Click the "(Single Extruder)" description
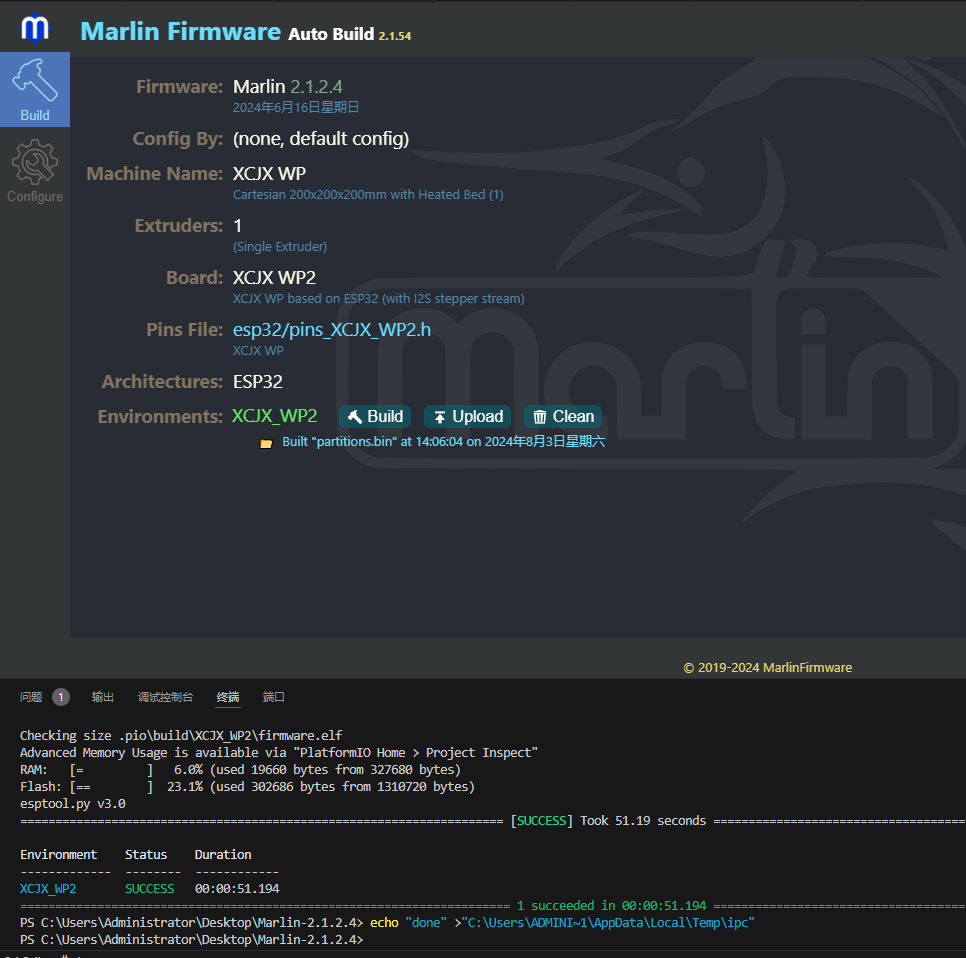 pyautogui.click(x=280, y=246)
